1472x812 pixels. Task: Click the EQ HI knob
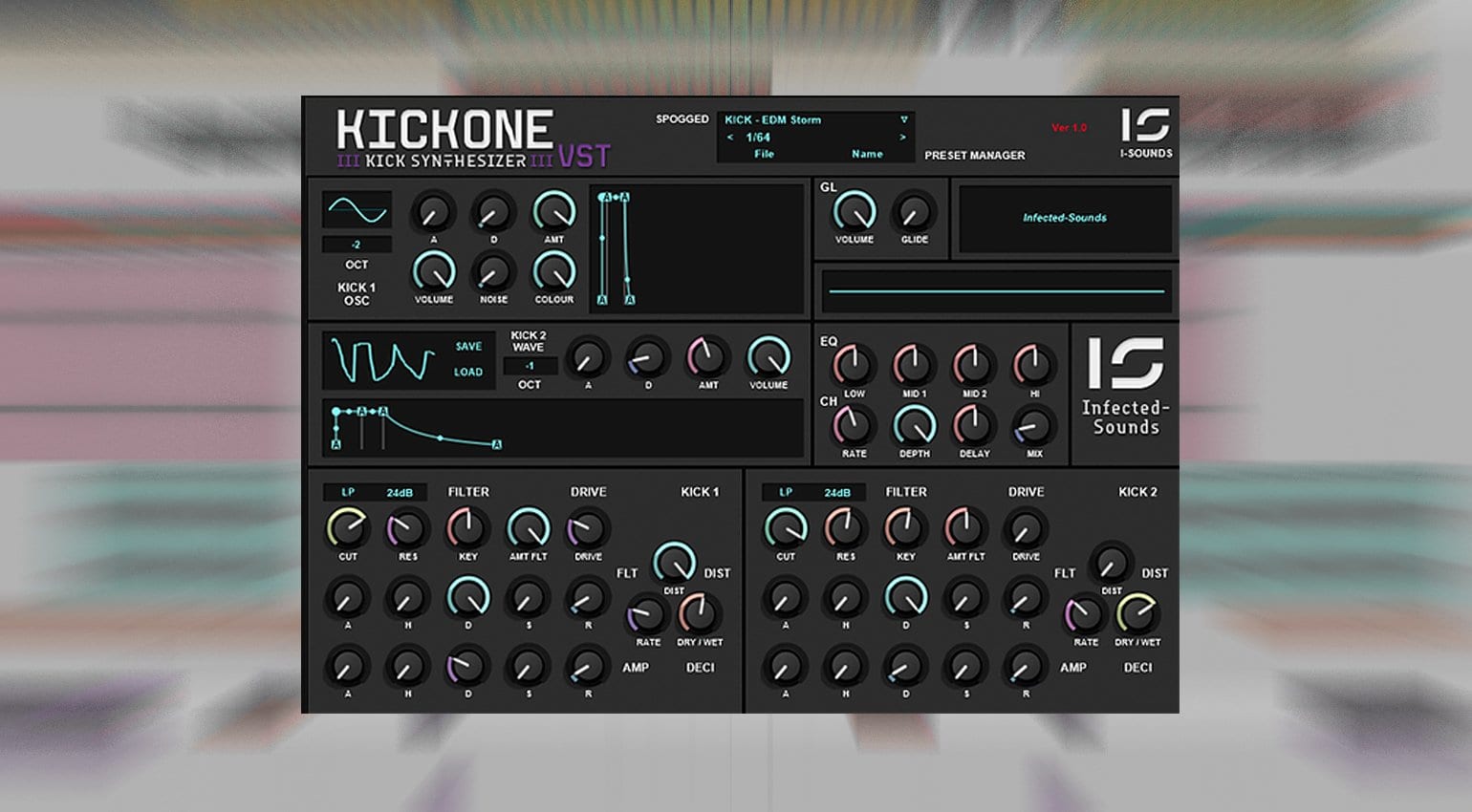1034,365
